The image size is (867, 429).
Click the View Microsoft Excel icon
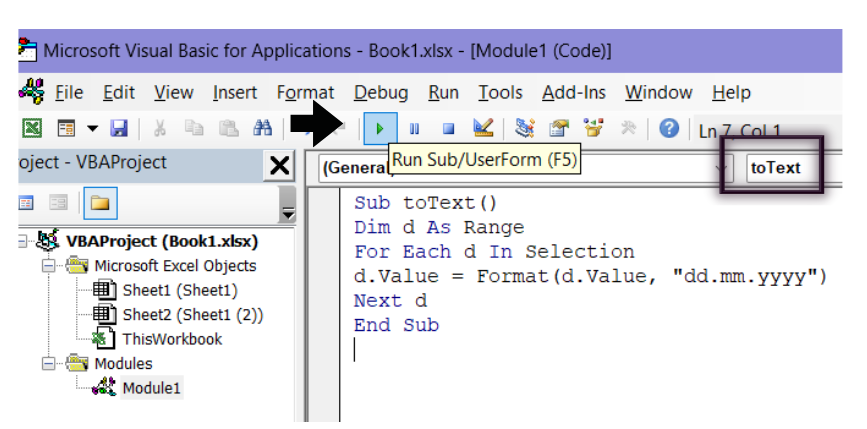tap(32, 129)
